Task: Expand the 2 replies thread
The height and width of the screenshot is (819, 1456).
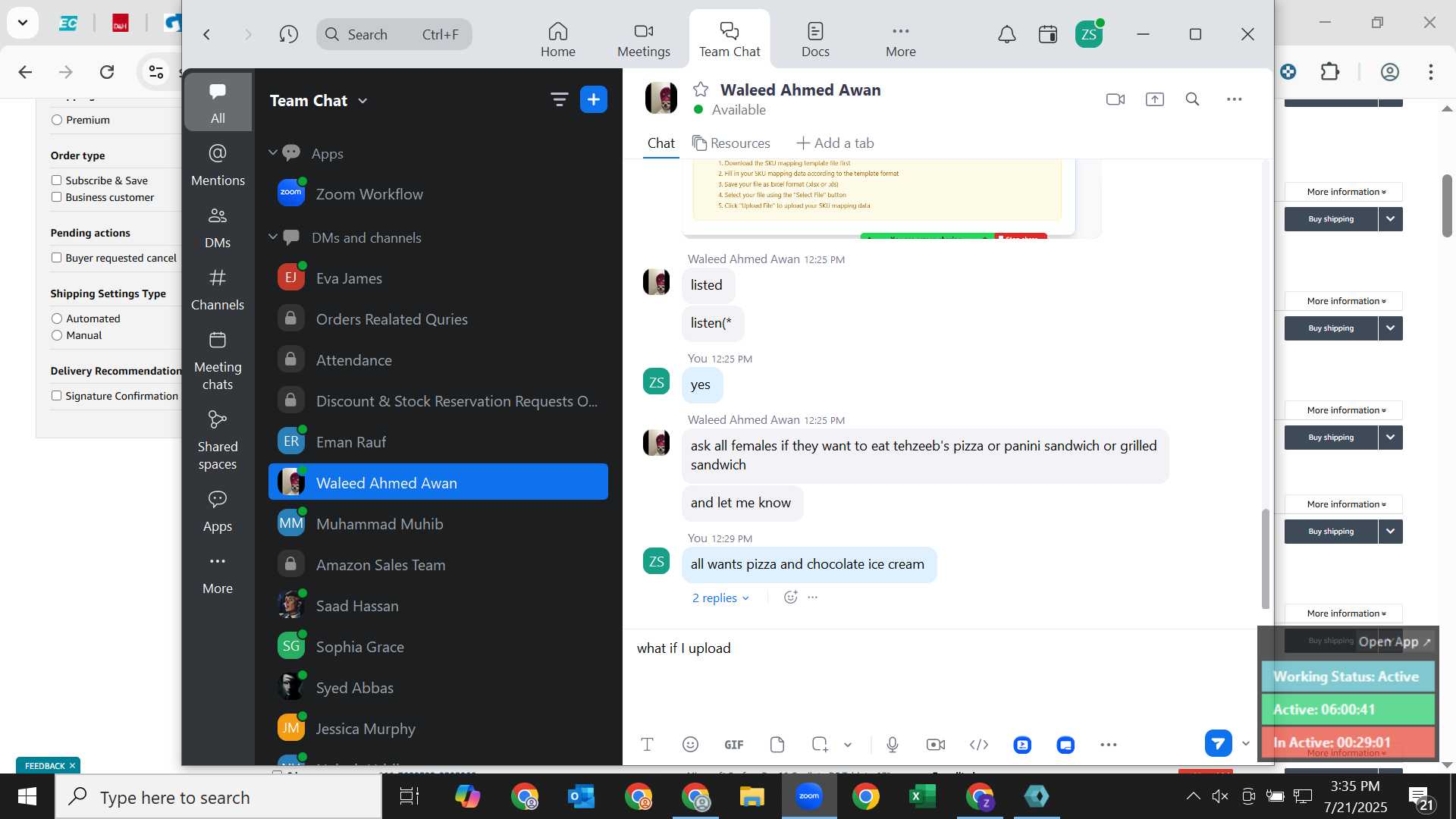Action: click(x=720, y=598)
